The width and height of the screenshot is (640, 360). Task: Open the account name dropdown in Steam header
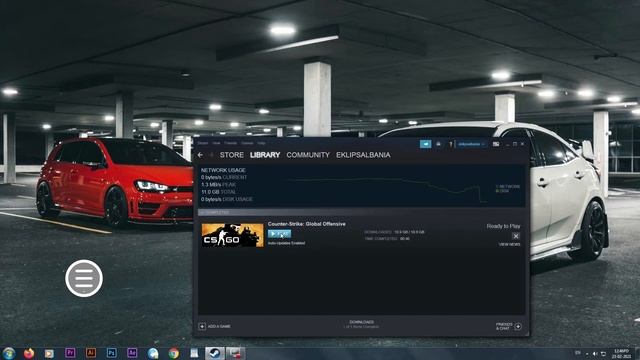point(471,144)
